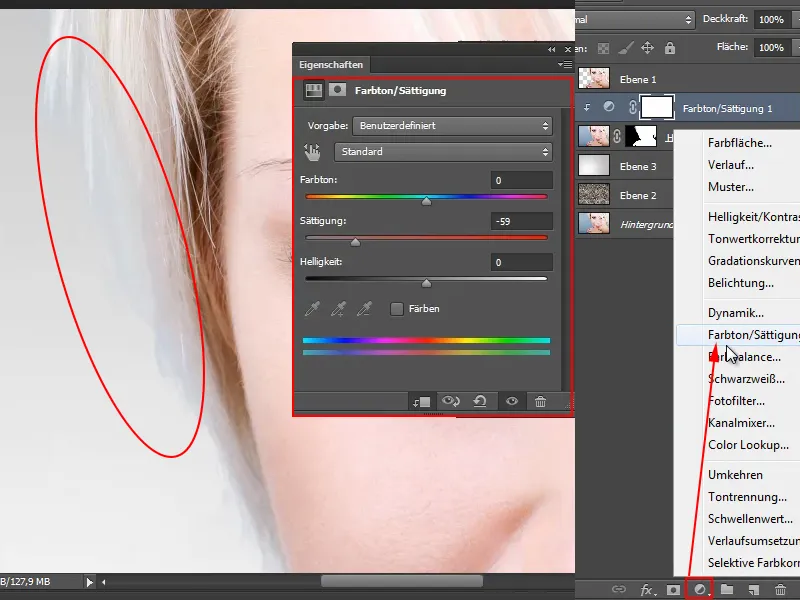Click the Deckkraft 100% field

coord(772,19)
